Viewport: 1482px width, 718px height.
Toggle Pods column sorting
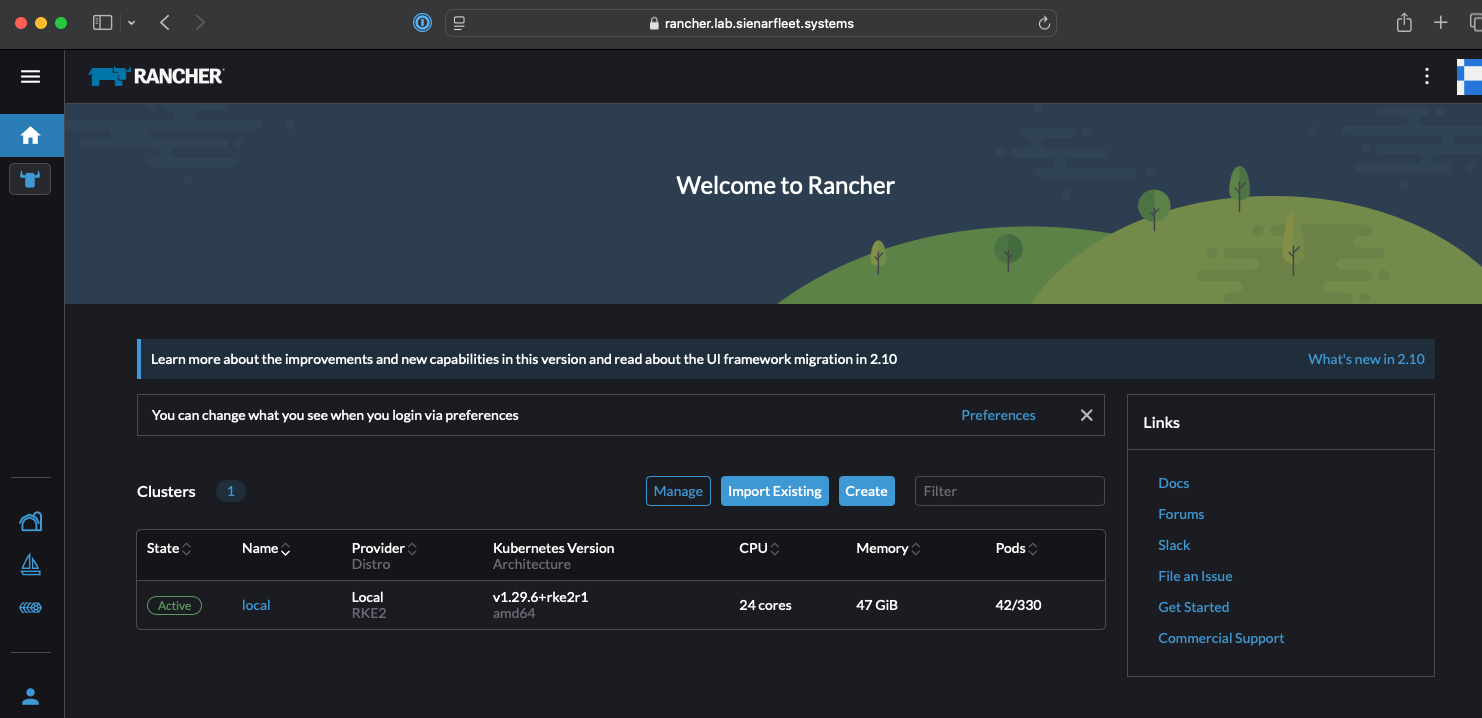pos(1014,548)
